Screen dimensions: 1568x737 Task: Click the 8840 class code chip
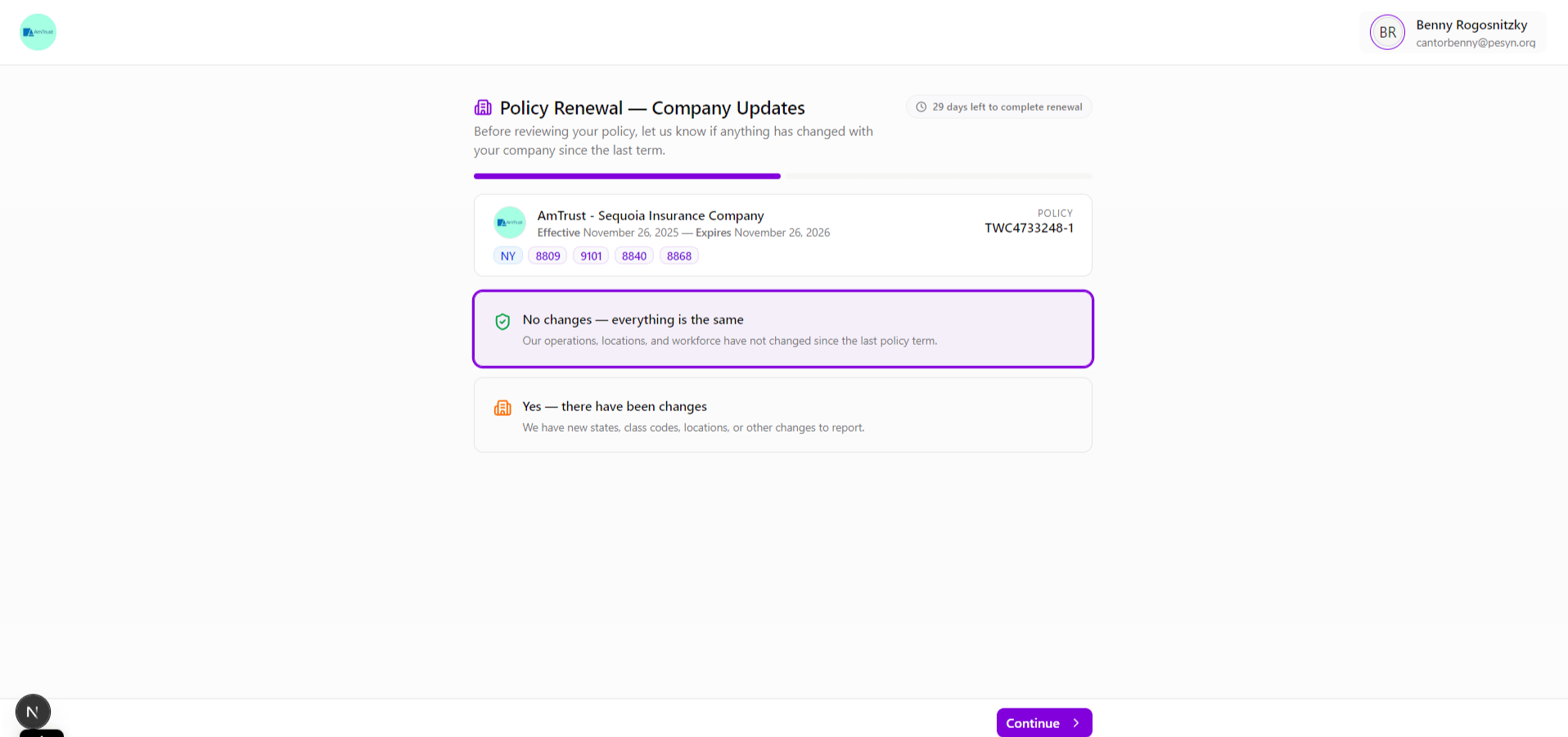[x=633, y=255]
